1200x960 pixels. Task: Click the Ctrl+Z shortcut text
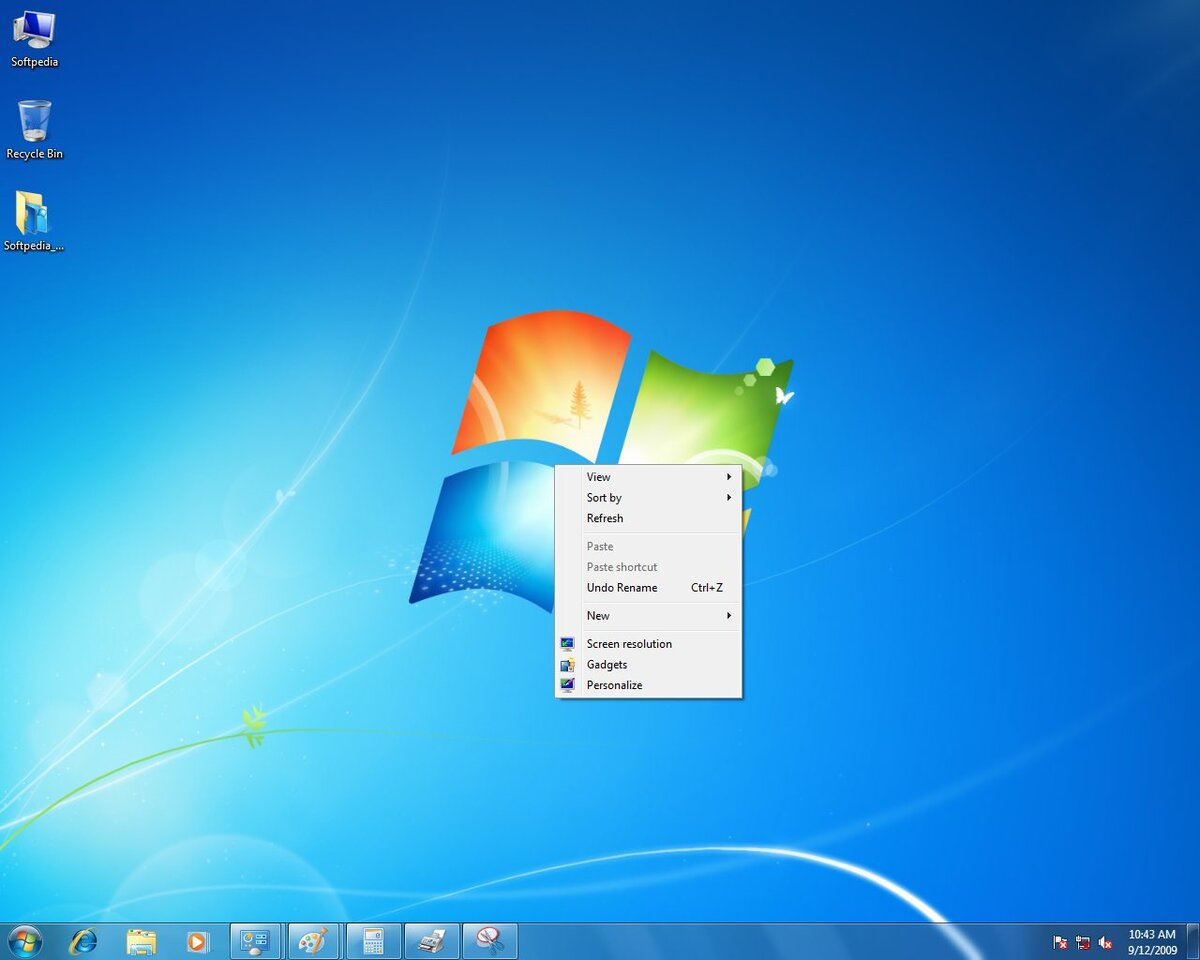(x=707, y=588)
